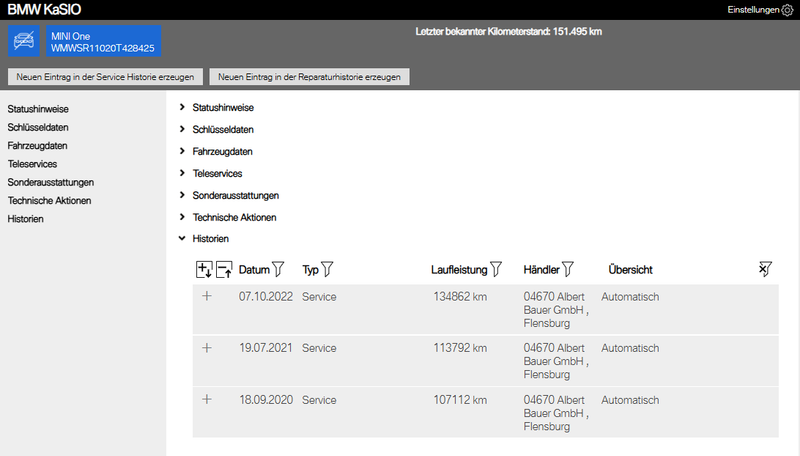Expand the Schlüsseldaten section
Image resolution: width=800 pixels, height=456 pixels.
coord(182,129)
